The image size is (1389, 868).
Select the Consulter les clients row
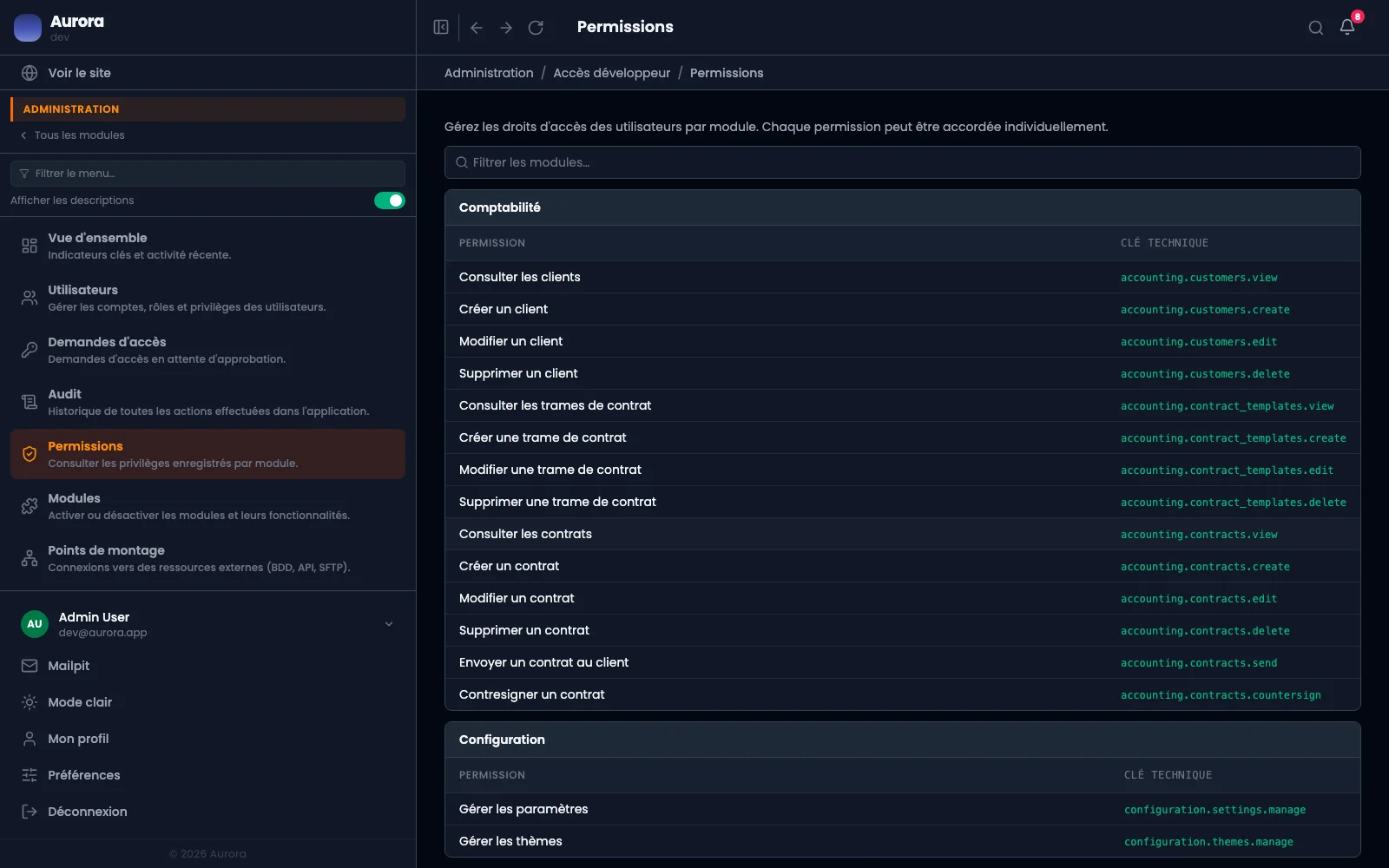(902, 277)
